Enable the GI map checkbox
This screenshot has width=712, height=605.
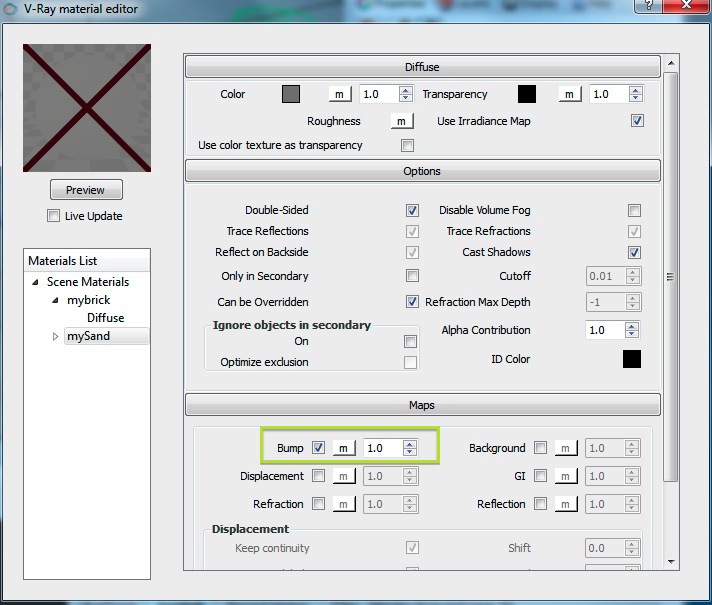click(540, 476)
